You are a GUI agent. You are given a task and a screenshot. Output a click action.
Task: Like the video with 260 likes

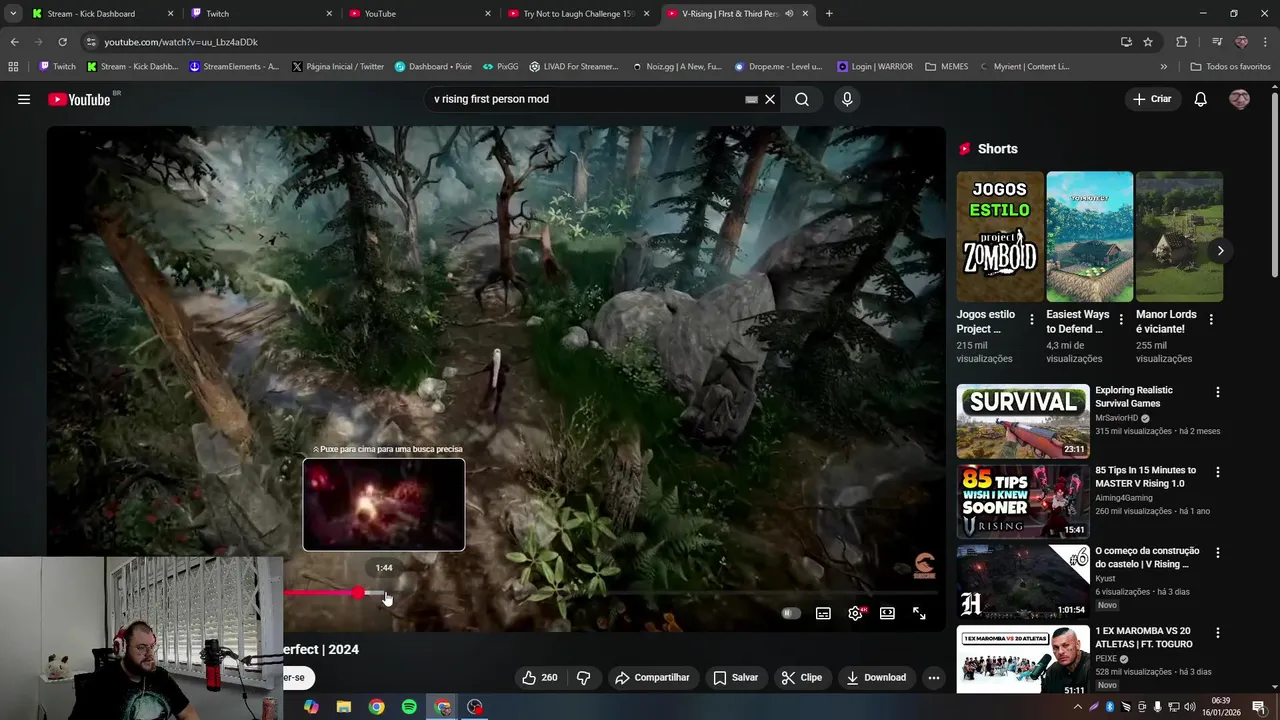[x=539, y=677]
